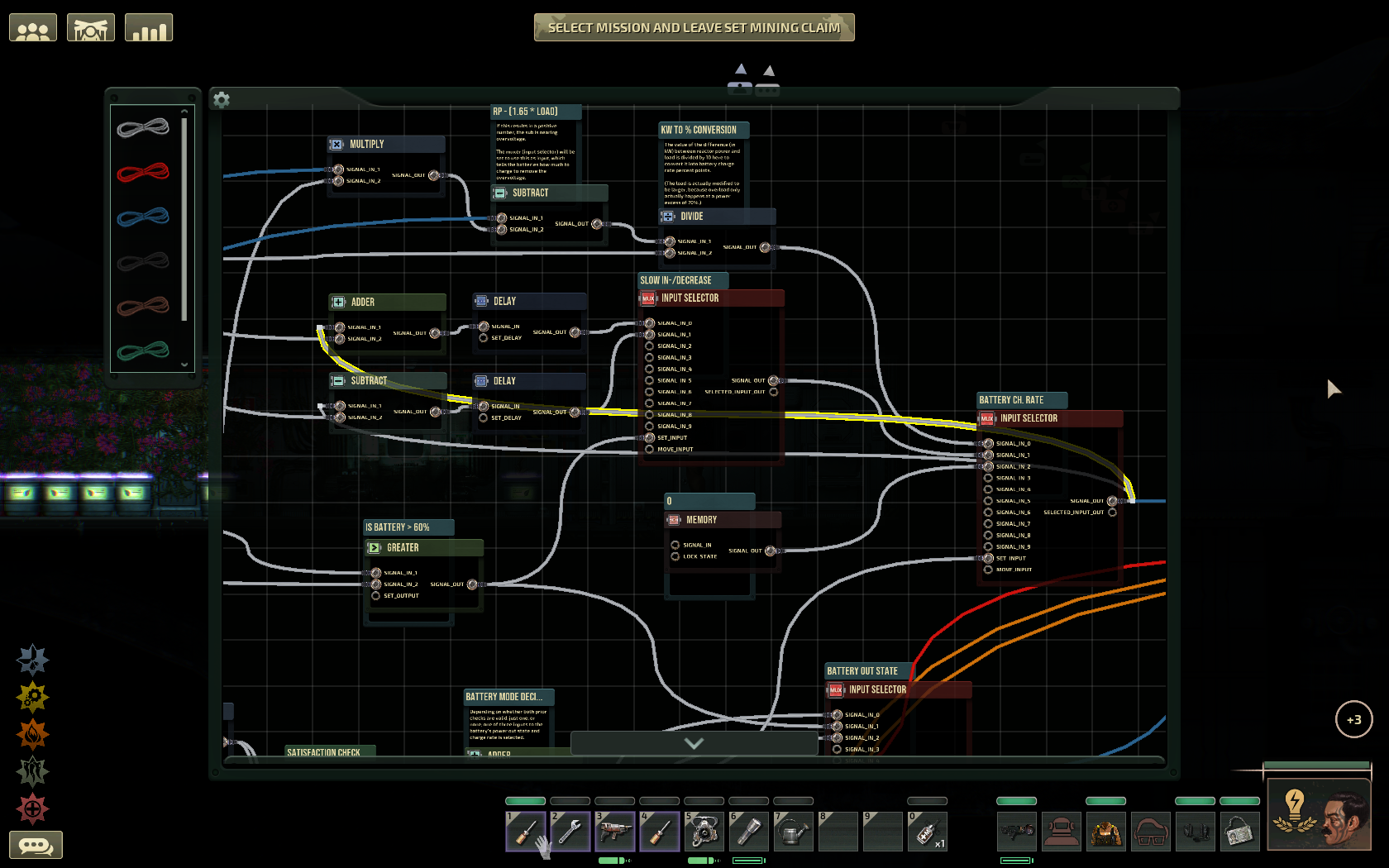This screenshot has height=868, width=1389.
Task: Click the jacket outfit equipment slot
Action: click(1106, 831)
